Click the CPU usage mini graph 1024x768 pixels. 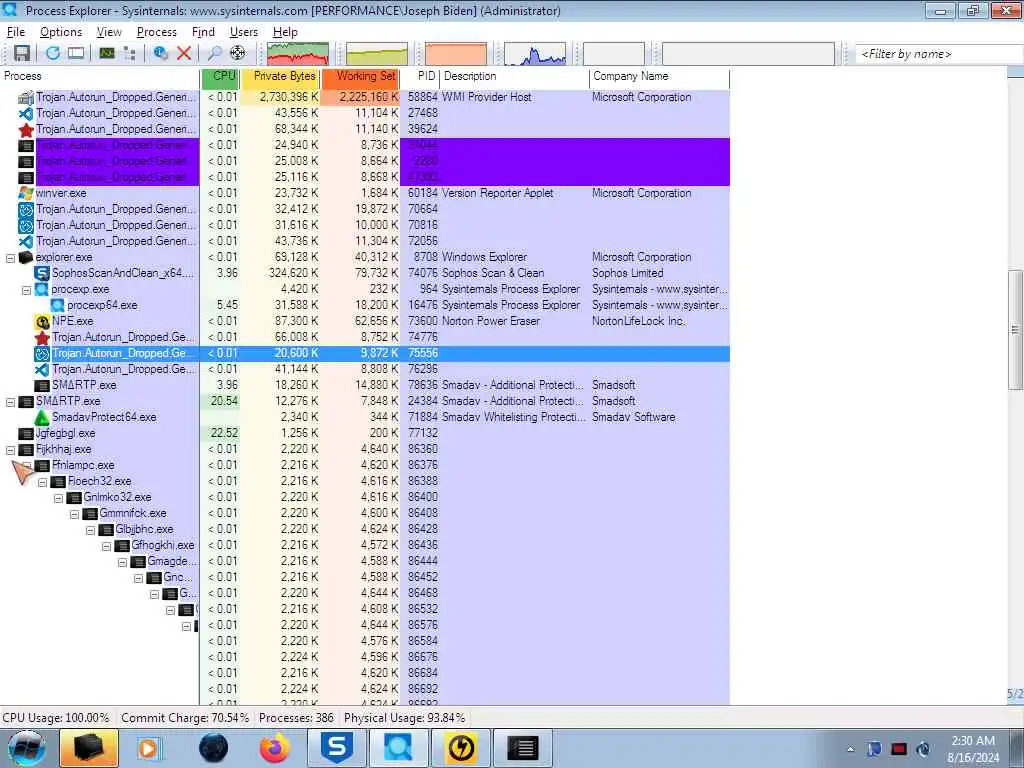click(x=298, y=54)
